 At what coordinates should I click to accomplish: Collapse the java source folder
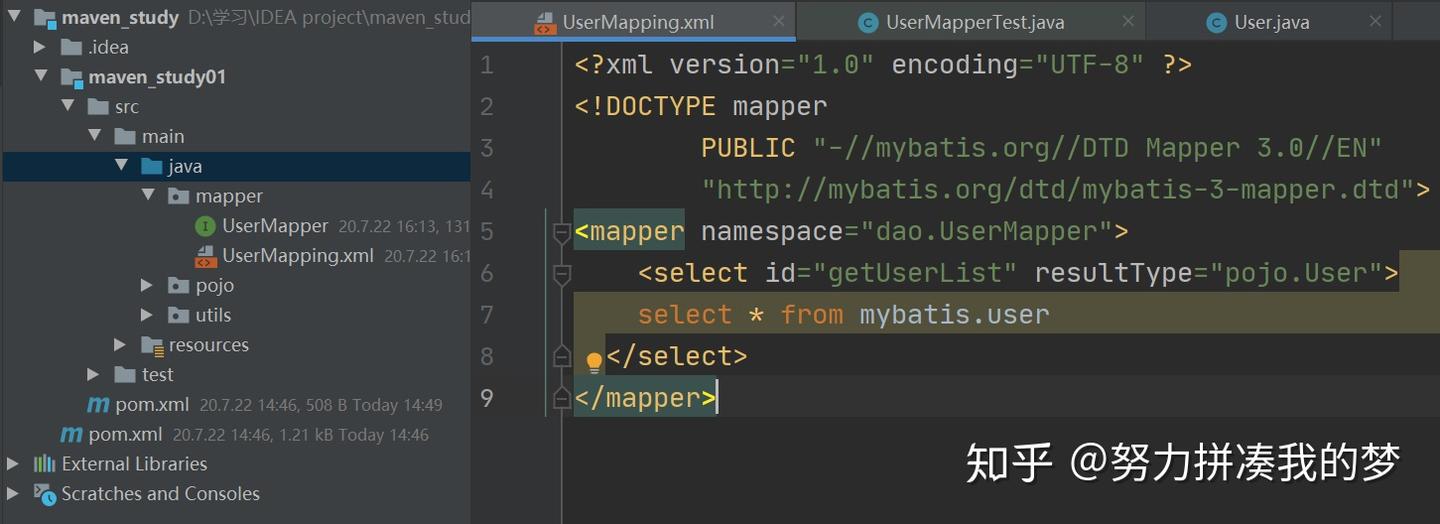click(121, 166)
